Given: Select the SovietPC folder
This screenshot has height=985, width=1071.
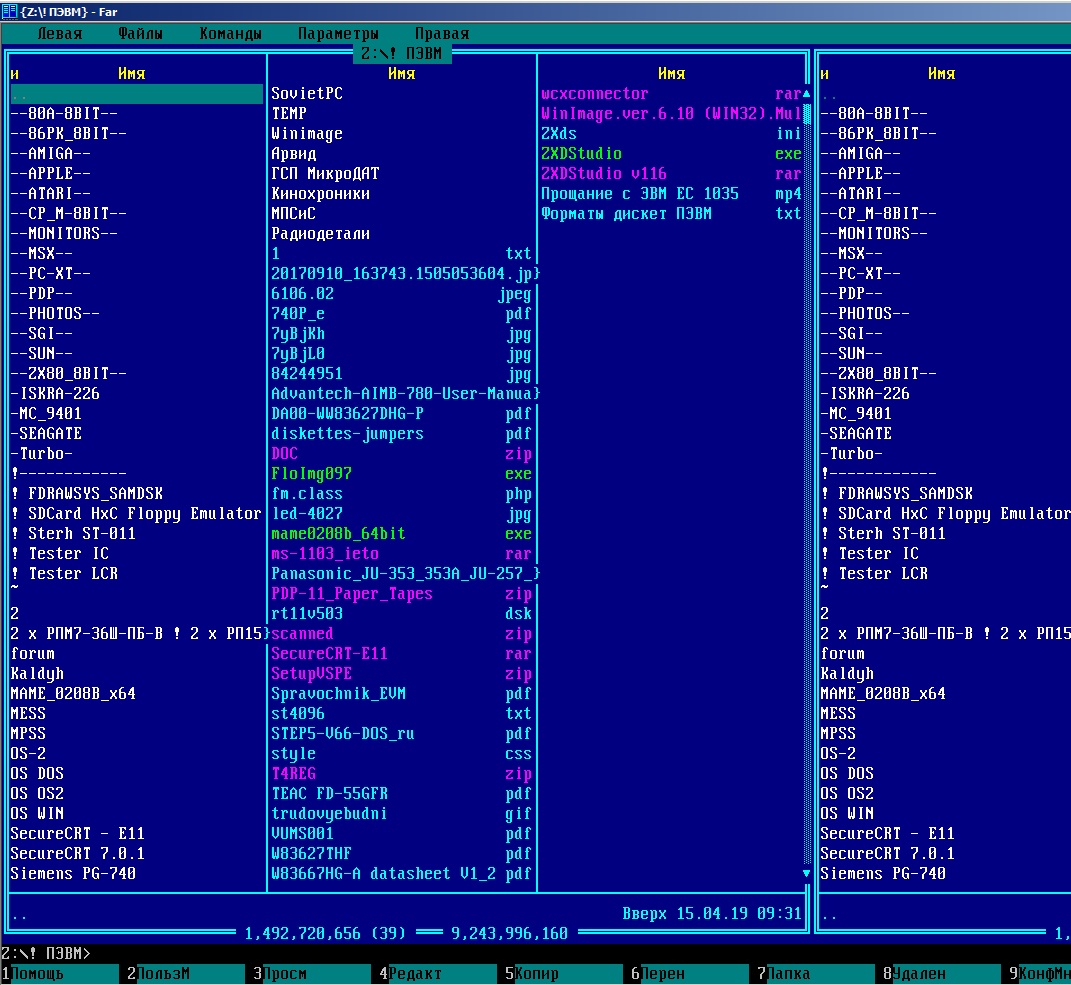Looking at the screenshot, I should point(307,93).
